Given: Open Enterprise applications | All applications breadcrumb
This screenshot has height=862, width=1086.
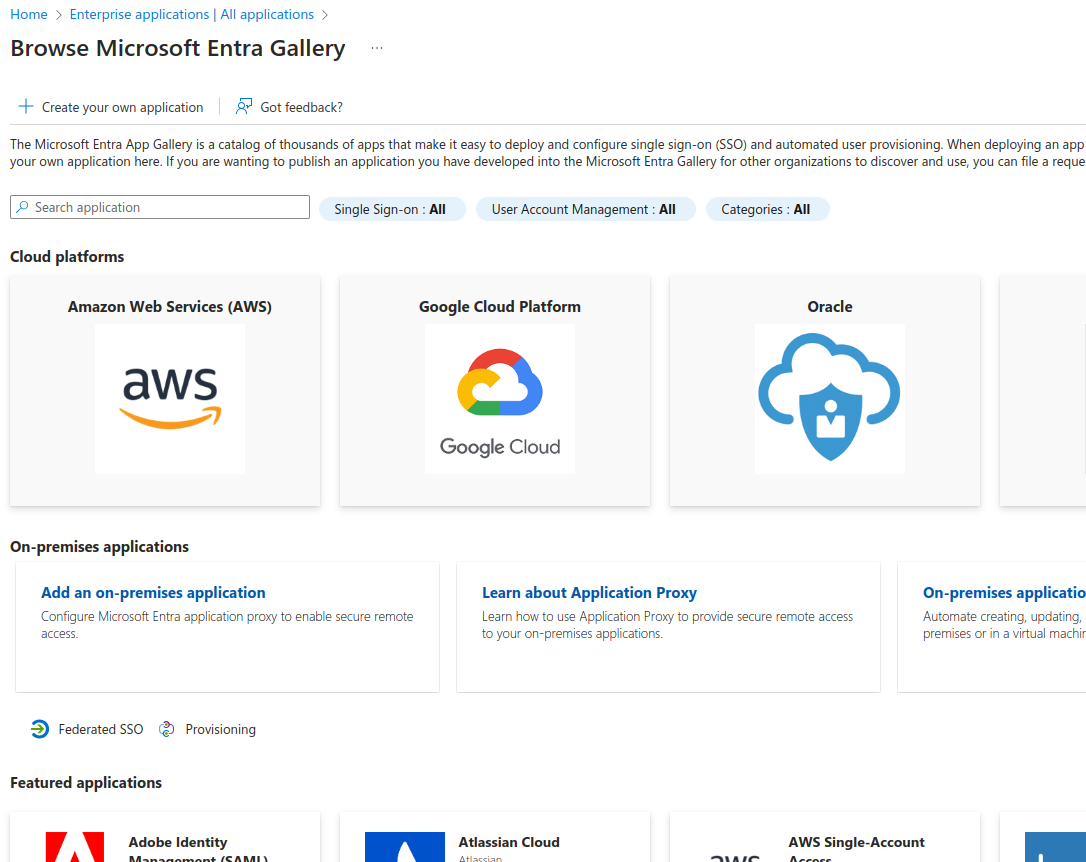Looking at the screenshot, I should coord(192,15).
